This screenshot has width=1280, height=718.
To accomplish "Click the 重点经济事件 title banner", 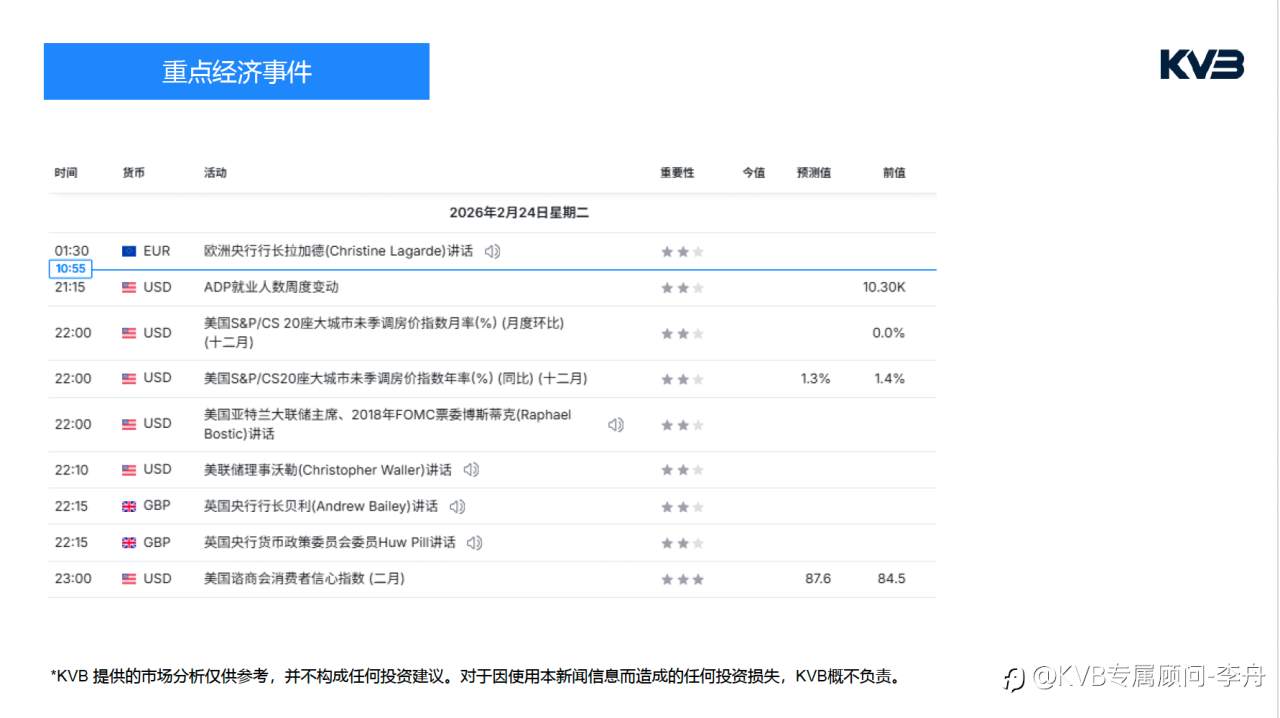I will point(236,72).
